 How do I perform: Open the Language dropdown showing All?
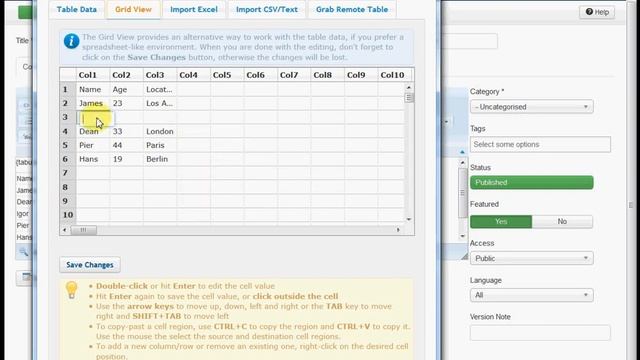(531, 295)
